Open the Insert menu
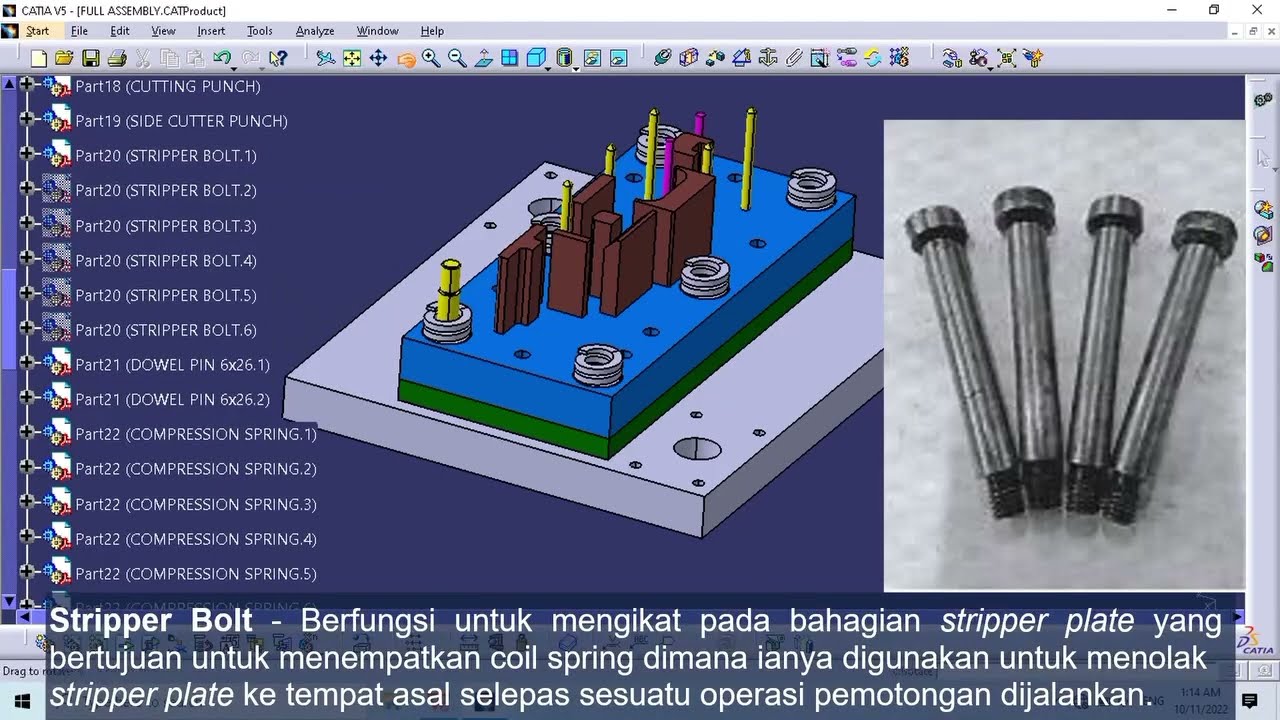The image size is (1280, 720). coord(211,31)
